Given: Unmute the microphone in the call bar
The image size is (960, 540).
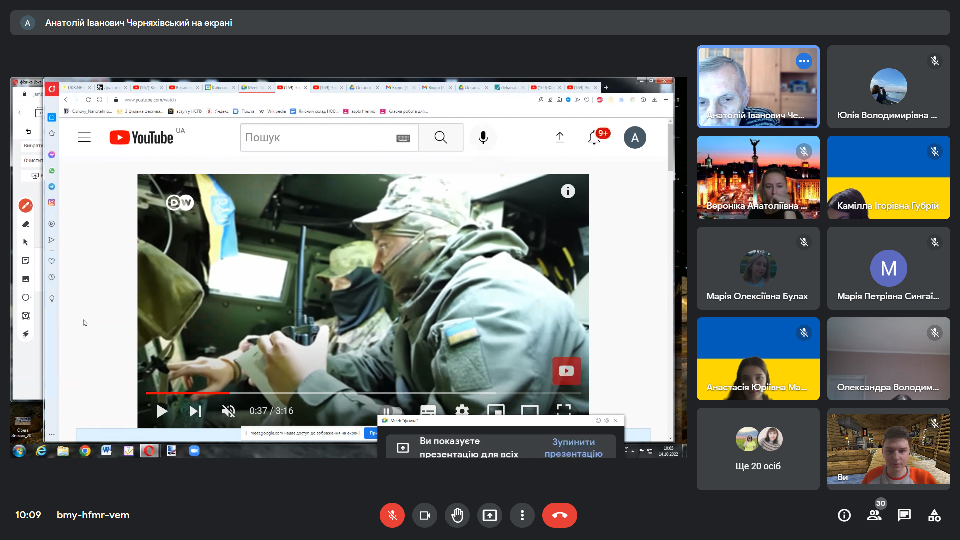Looking at the screenshot, I should pos(393,515).
